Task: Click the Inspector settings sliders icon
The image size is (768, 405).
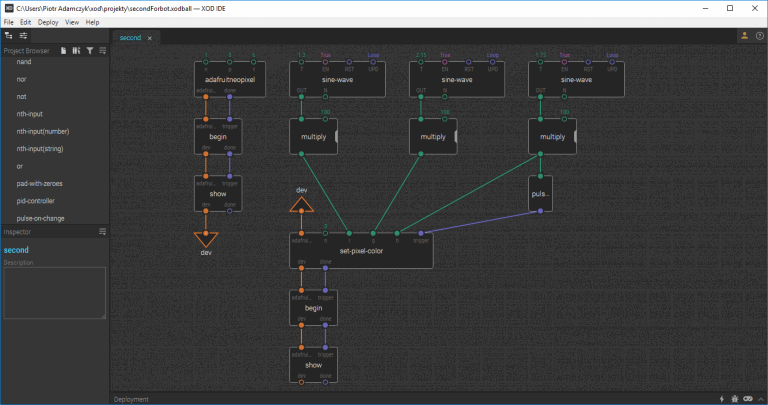Action: pos(23,36)
